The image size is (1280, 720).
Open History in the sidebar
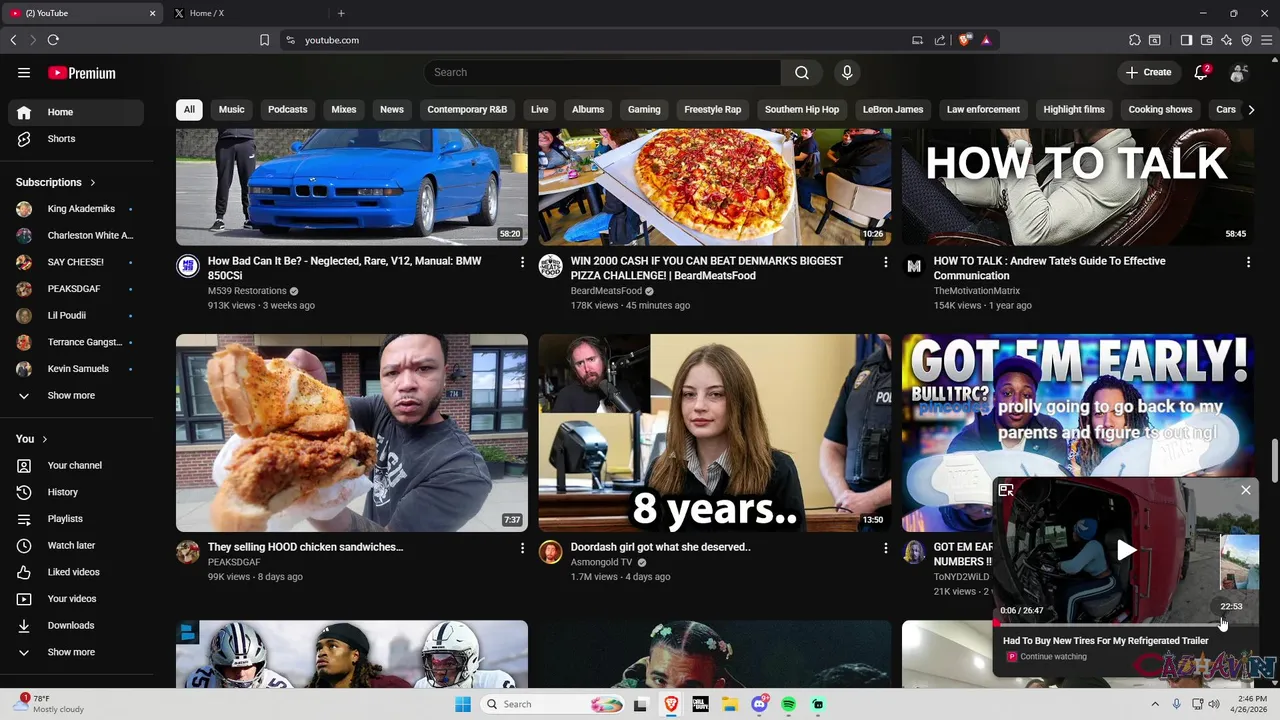click(76, 492)
